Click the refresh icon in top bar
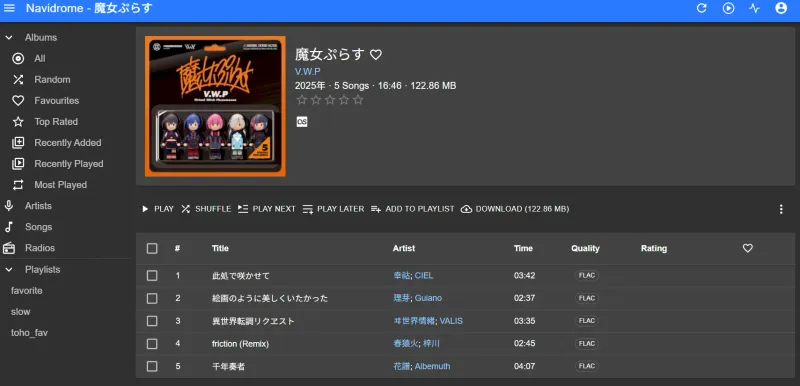Viewport: 800px width, 386px height. 702,8
